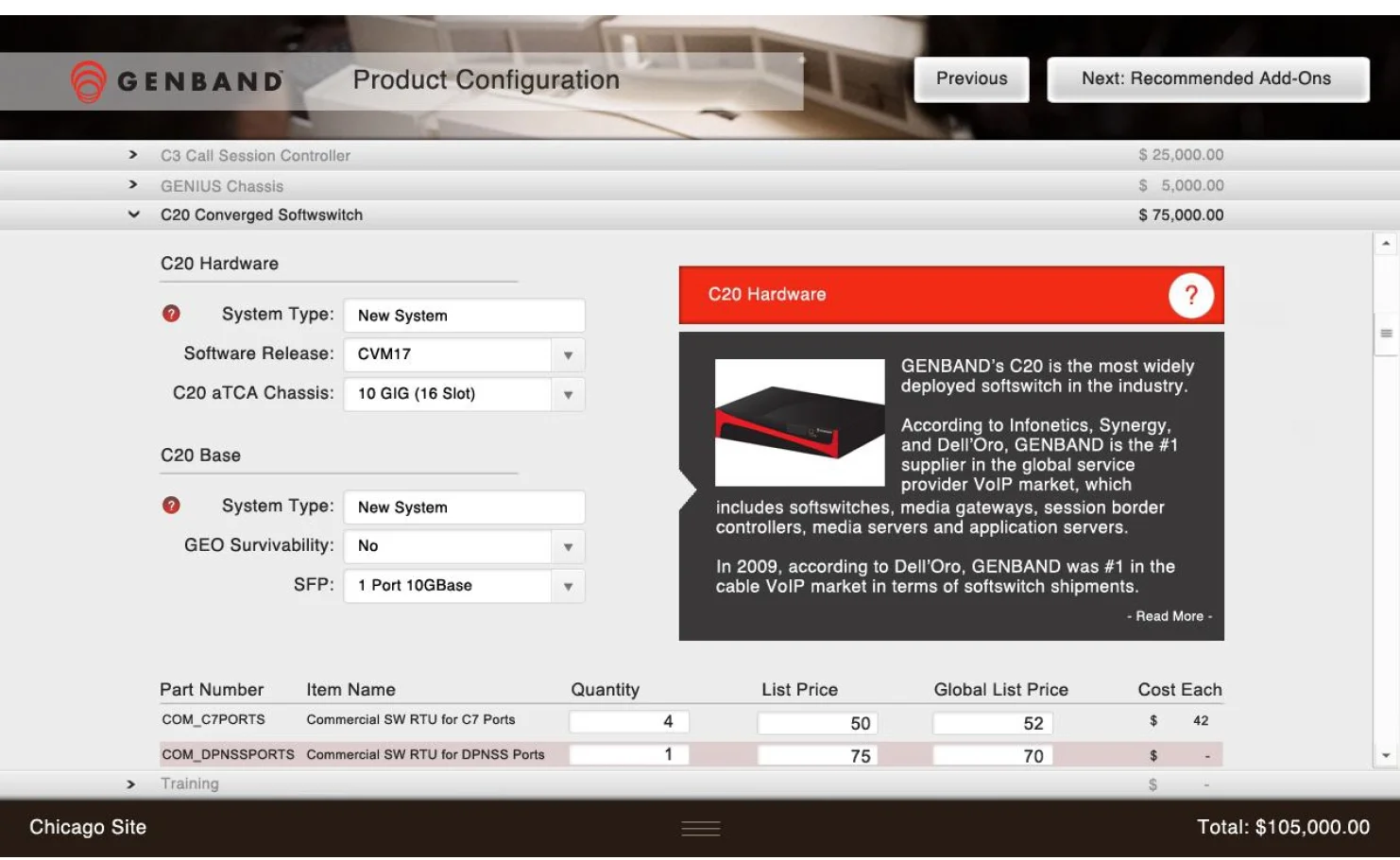This screenshot has width=1400, height=860.
Task: Click the $ 25,000.00 price
Action: [x=1181, y=155]
